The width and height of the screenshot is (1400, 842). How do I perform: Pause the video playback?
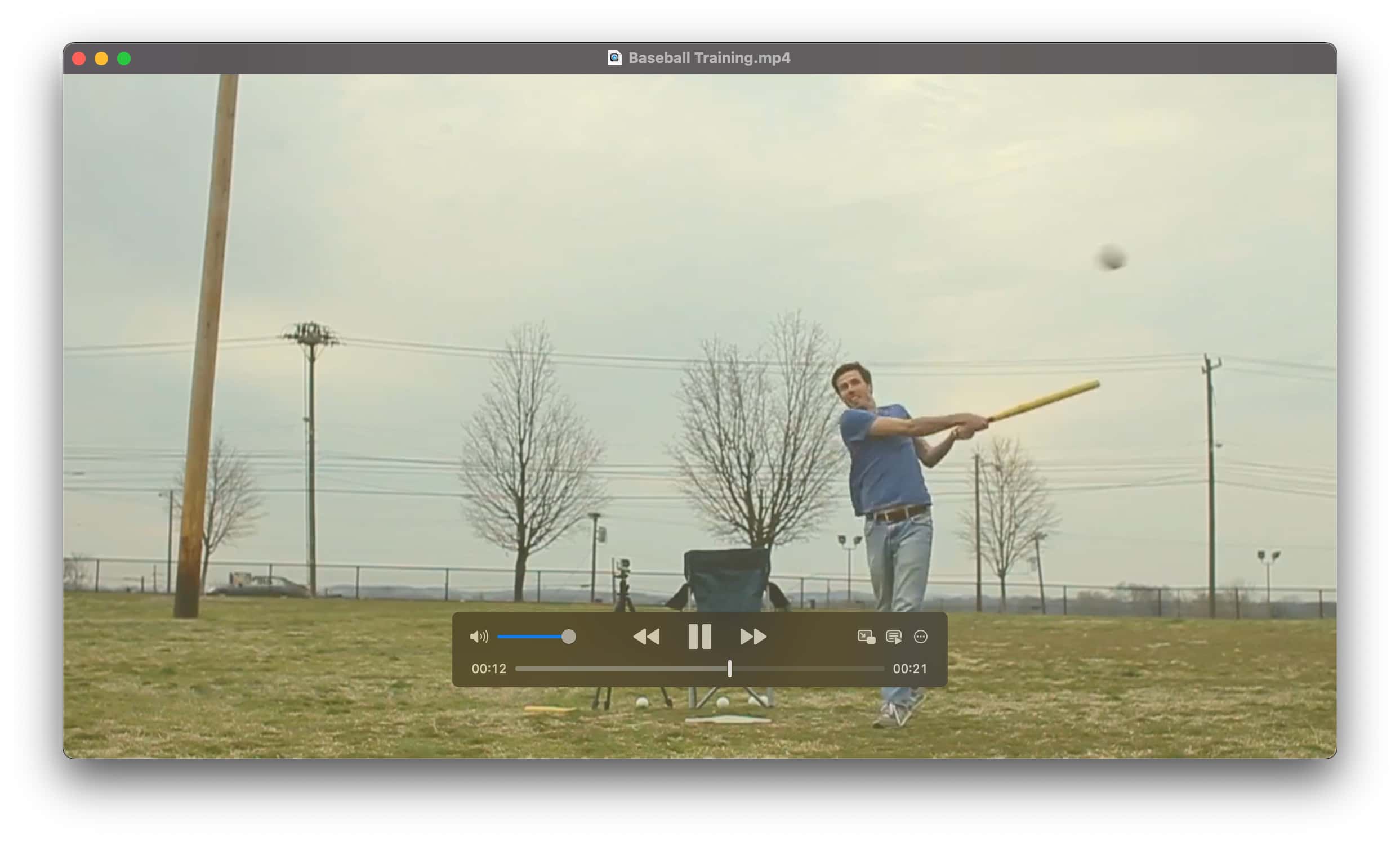tap(699, 637)
